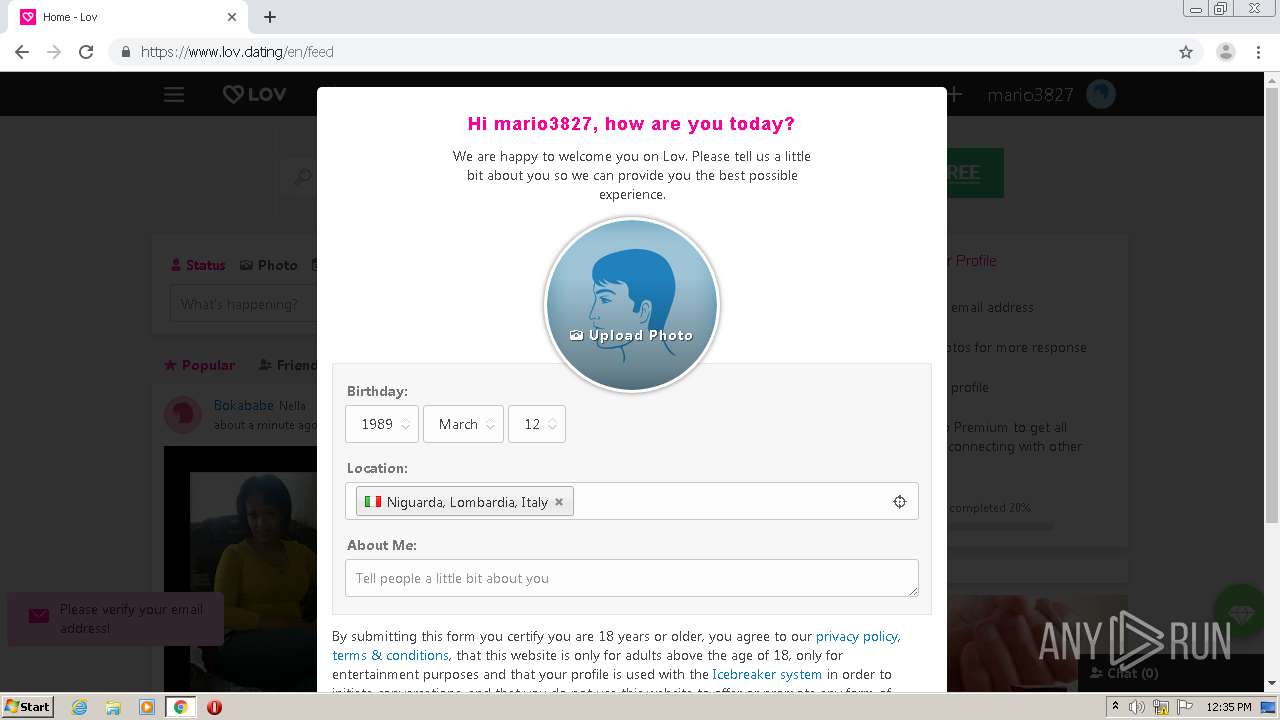
Task: Click the Lov heart logo
Action: [254, 95]
